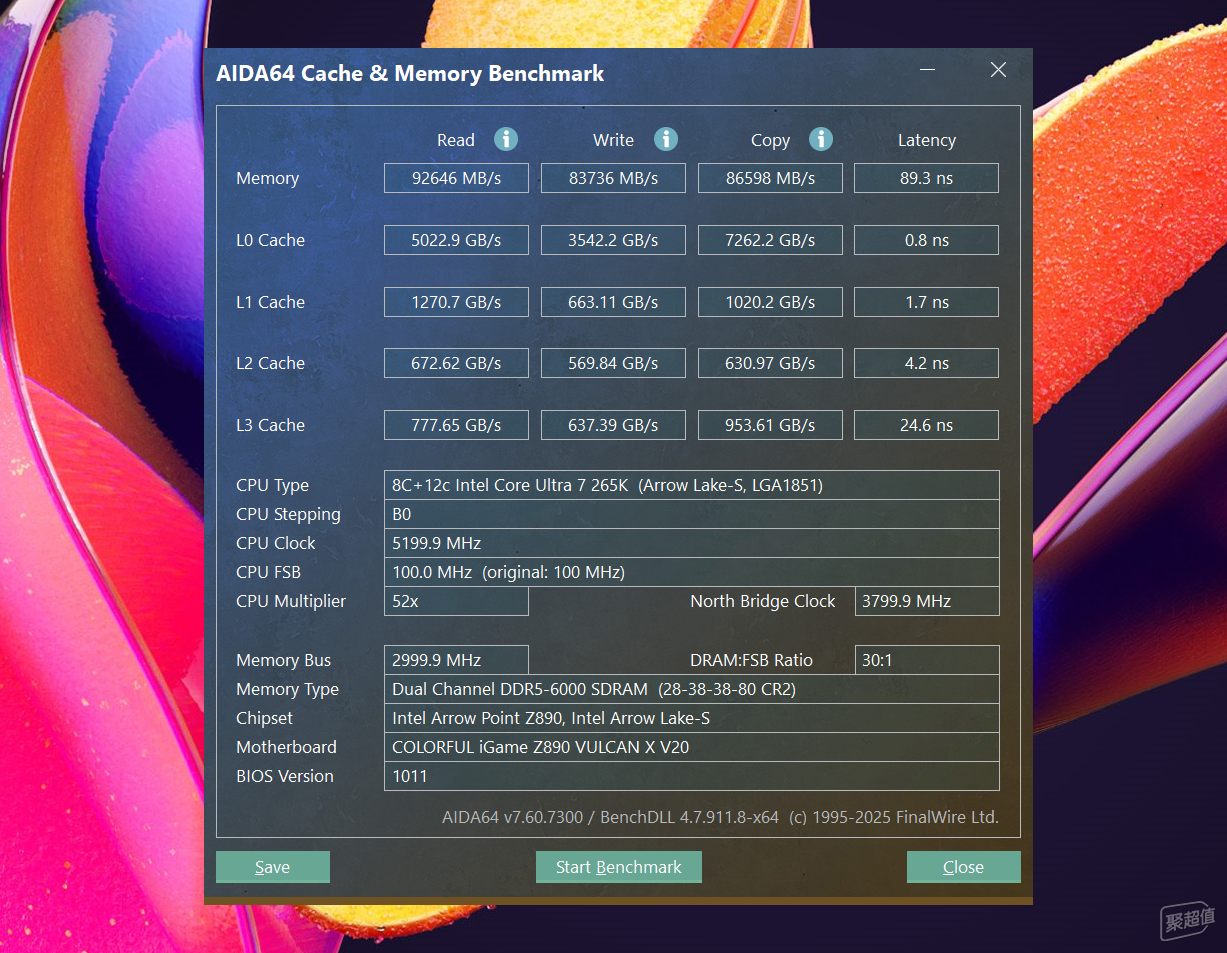Click L0 Cache latency 0.8 ns
Image resolution: width=1227 pixels, height=953 pixels.
pyautogui.click(x=927, y=240)
